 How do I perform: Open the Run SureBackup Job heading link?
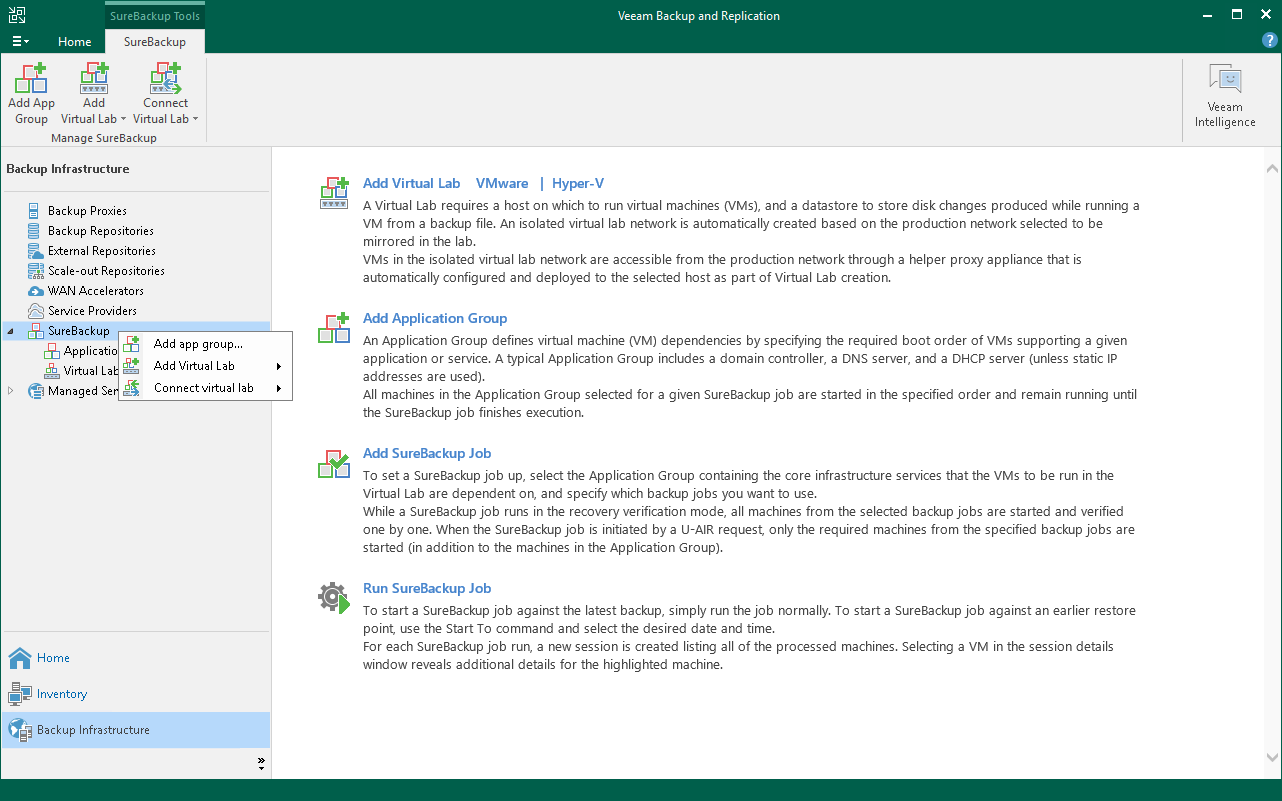coord(427,589)
